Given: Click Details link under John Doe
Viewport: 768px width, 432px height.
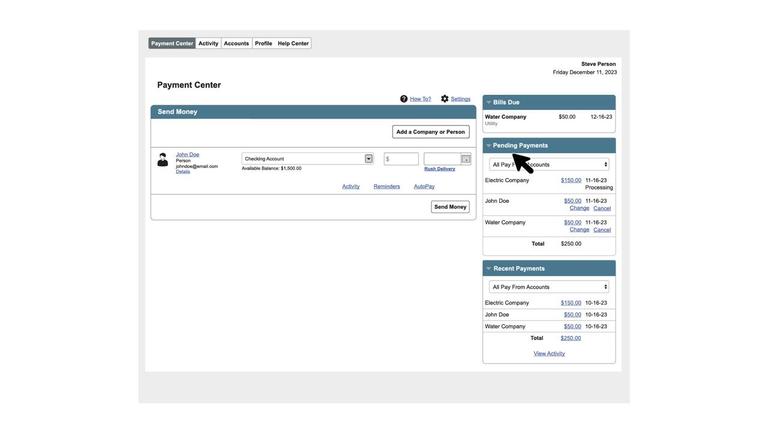Looking at the screenshot, I should coord(183,171).
